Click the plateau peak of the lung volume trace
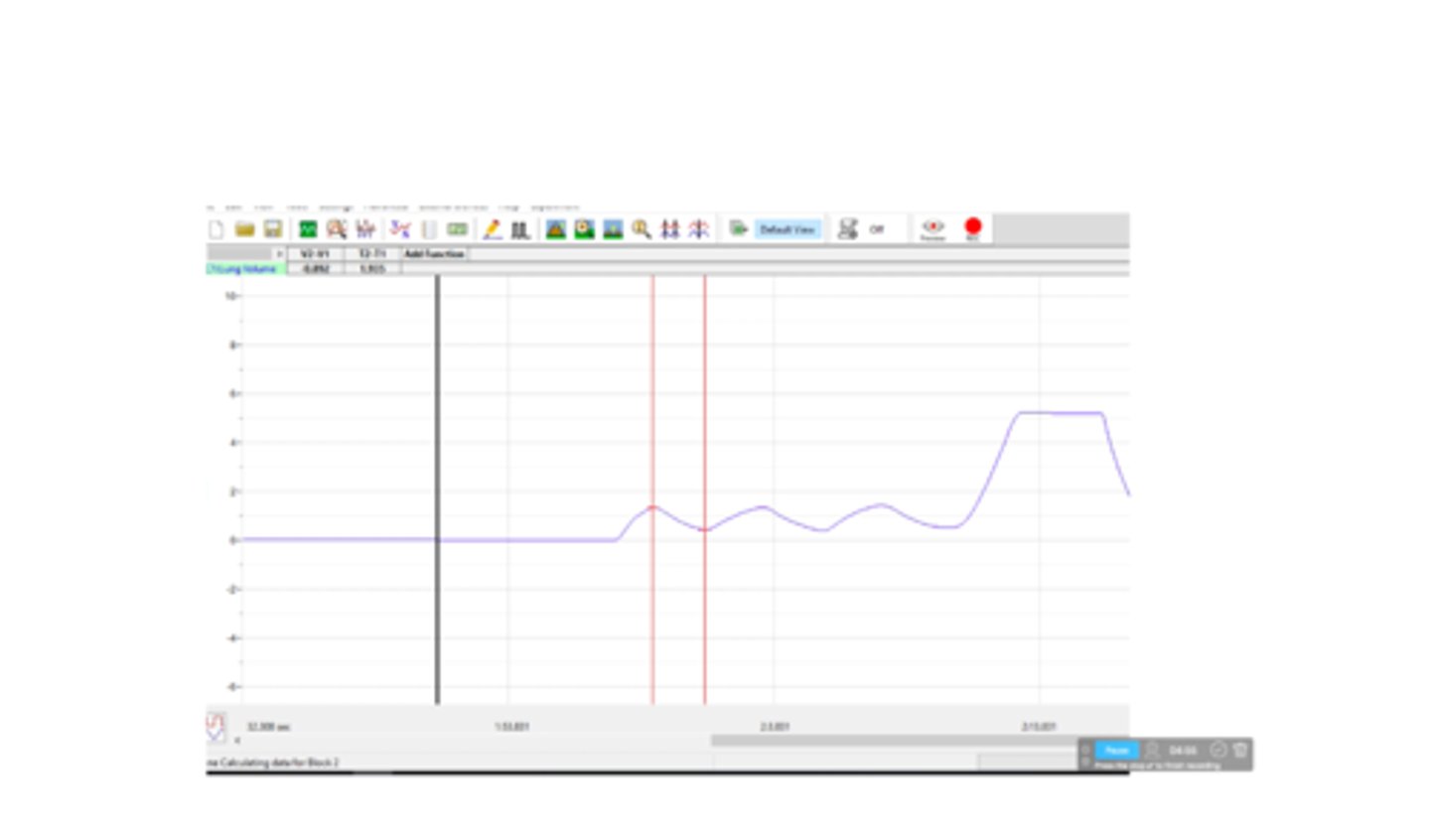This screenshot has height=840, width=1430. (x=1061, y=413)
